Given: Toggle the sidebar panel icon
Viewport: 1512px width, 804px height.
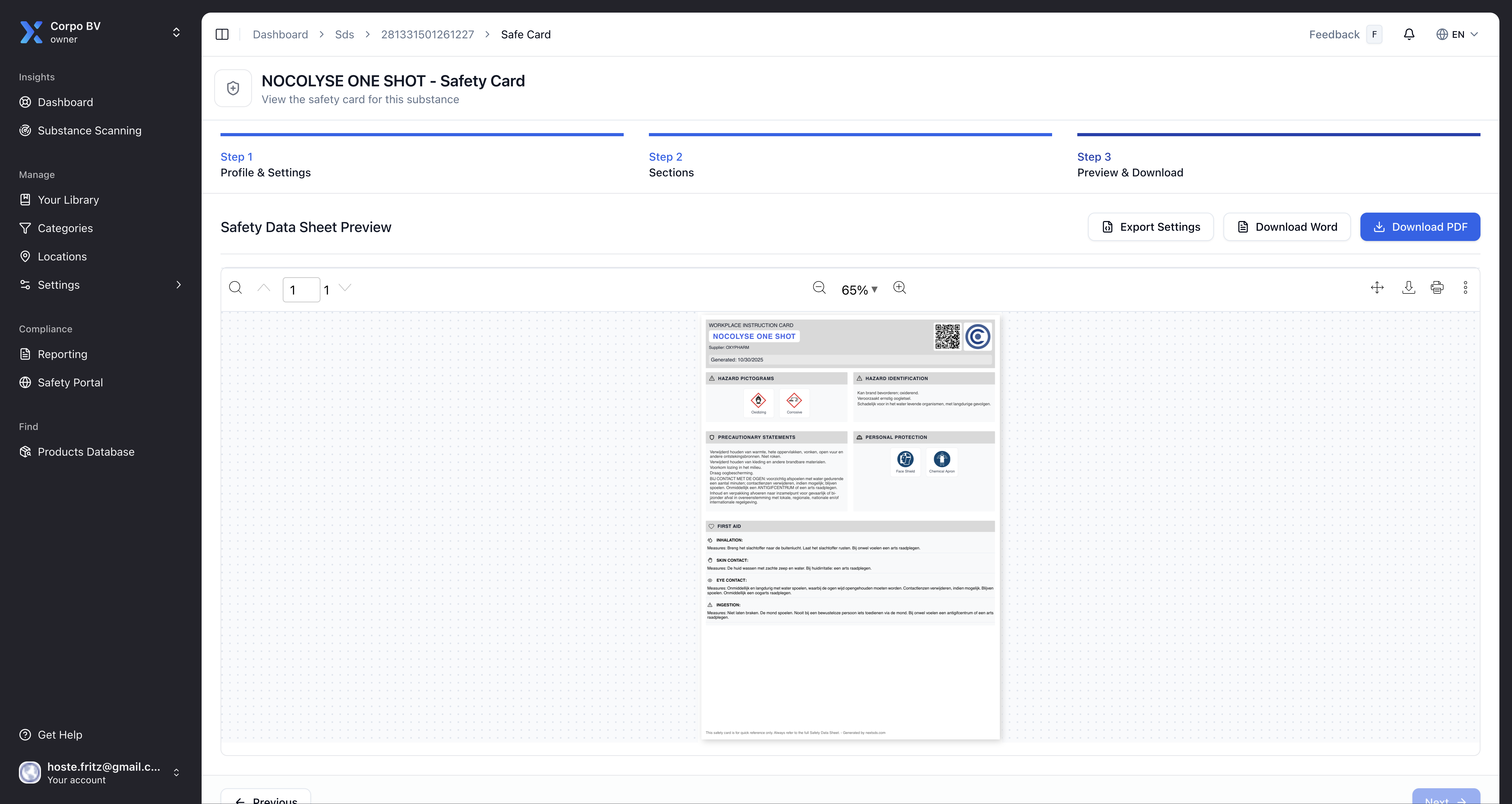Looking at the screenshot, I should 222,35.
